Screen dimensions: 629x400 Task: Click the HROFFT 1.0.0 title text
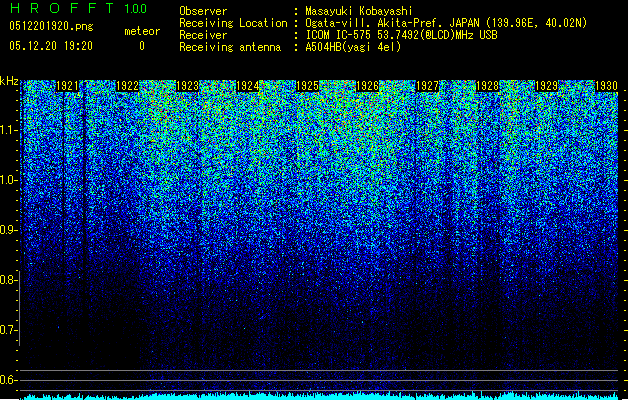click(79, 8)
